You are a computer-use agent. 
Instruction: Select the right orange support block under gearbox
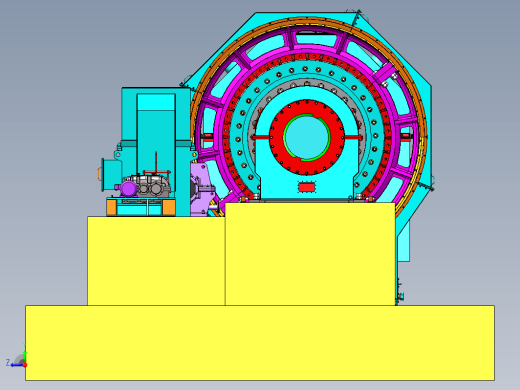point(169,207)
